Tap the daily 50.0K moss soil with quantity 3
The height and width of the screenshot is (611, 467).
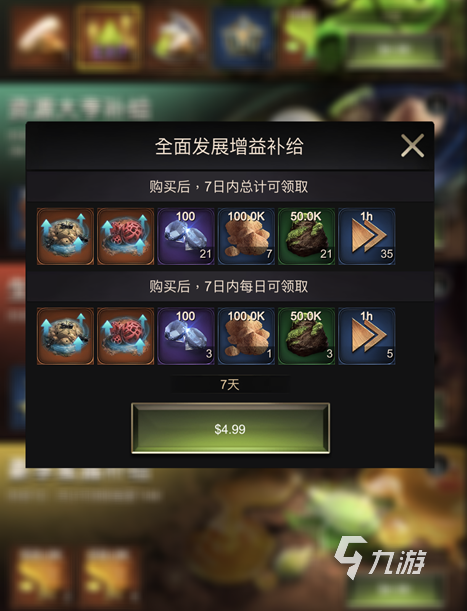coord(306,336)
